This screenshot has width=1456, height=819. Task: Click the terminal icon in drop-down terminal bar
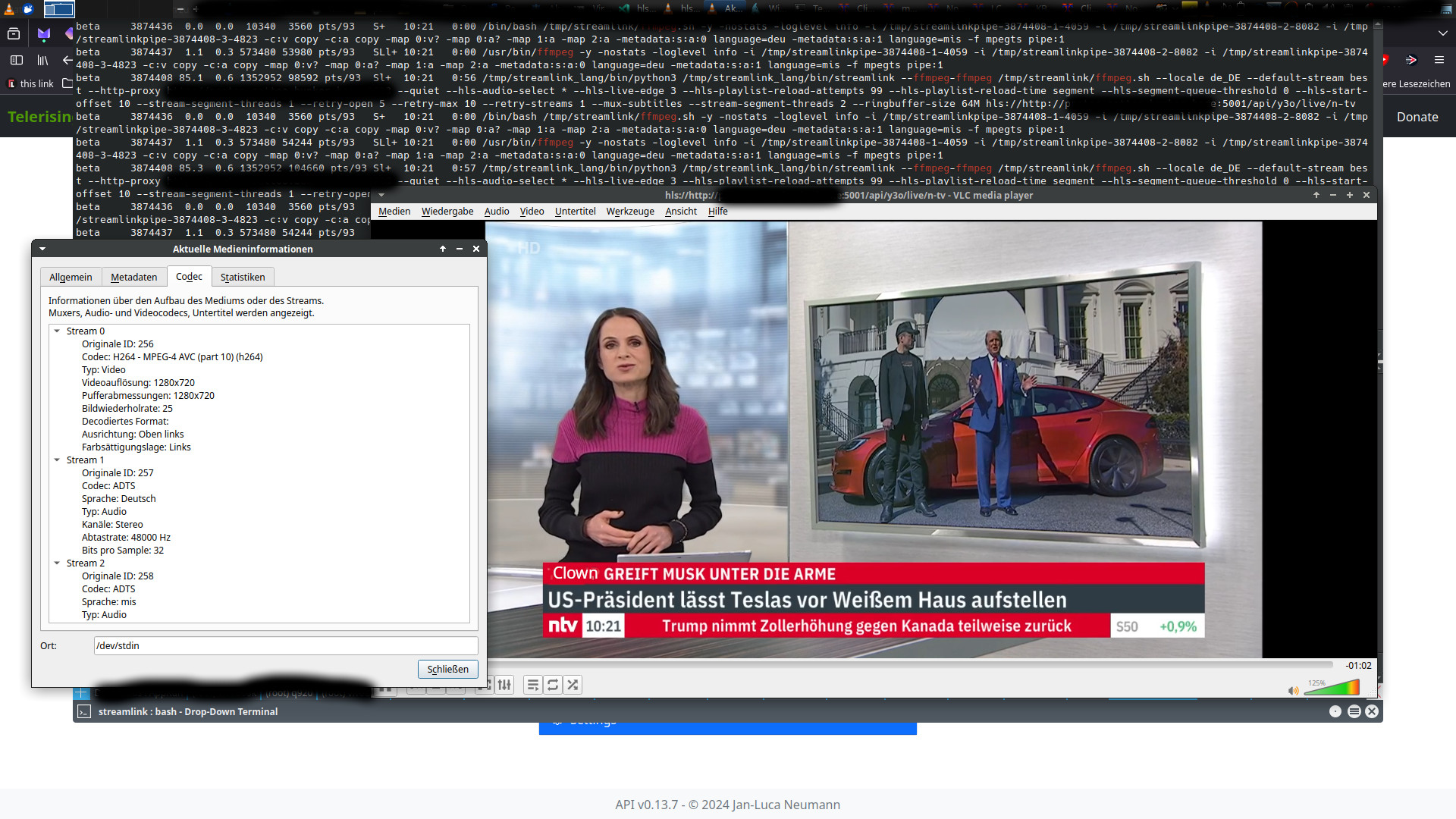coord(84,711)
